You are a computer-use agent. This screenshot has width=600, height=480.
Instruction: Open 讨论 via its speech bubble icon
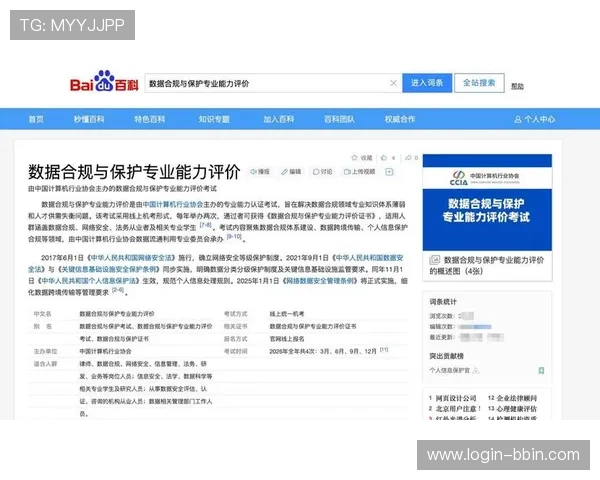(x=316, y=172)
